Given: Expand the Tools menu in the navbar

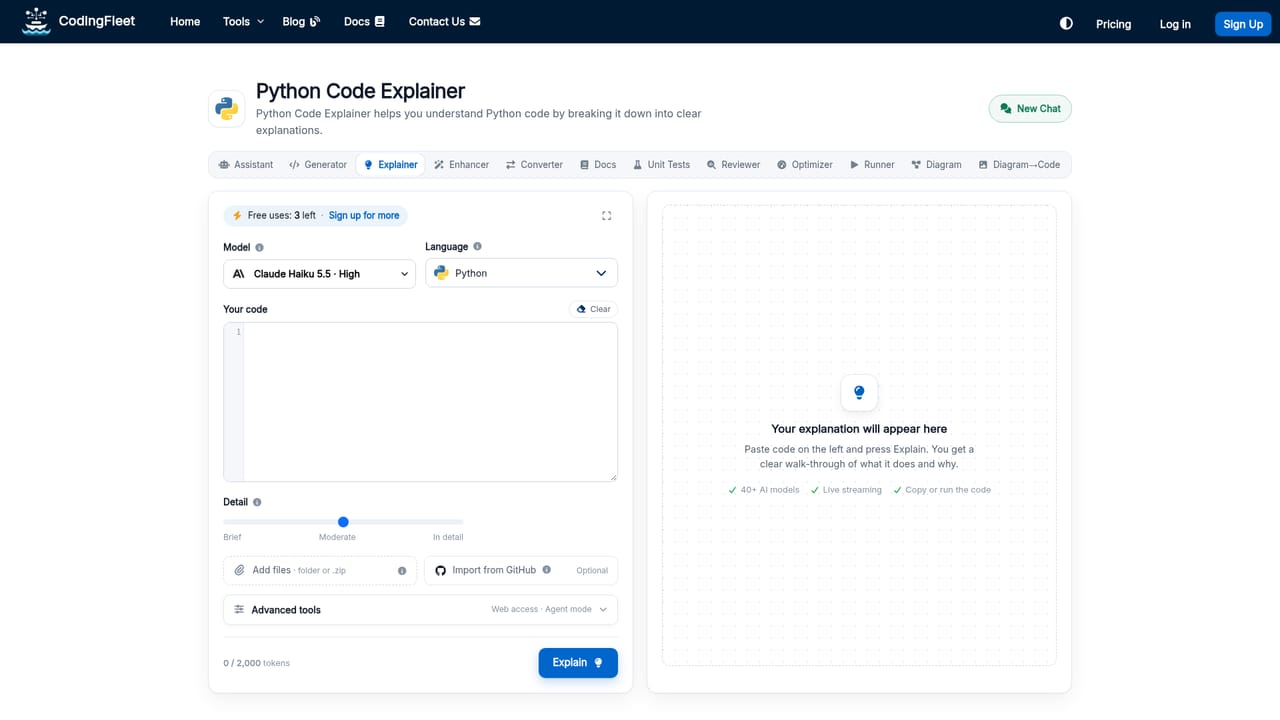Looking at the screenshot, I should point(243,22).
